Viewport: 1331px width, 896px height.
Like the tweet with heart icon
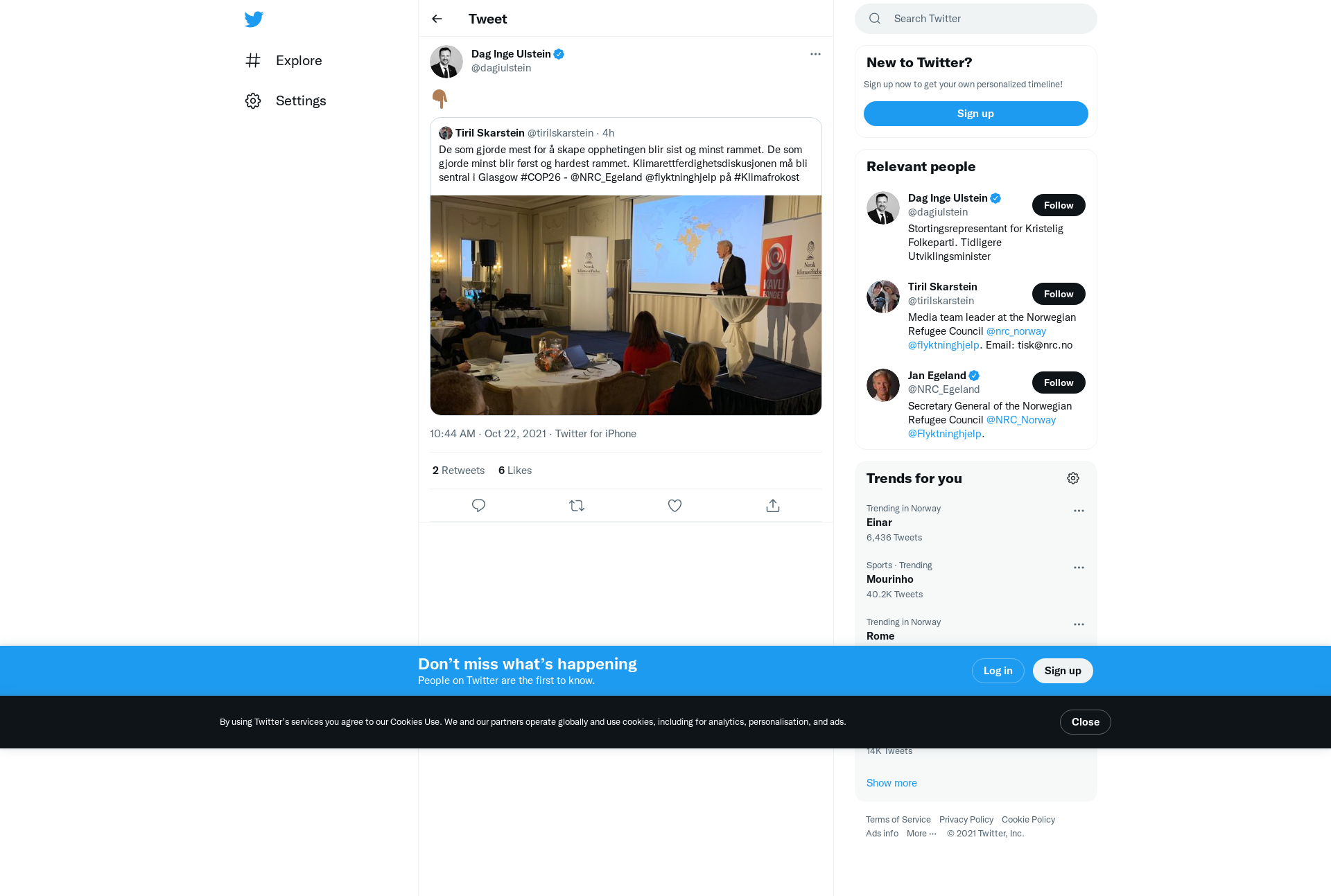(x=675, y=505)
